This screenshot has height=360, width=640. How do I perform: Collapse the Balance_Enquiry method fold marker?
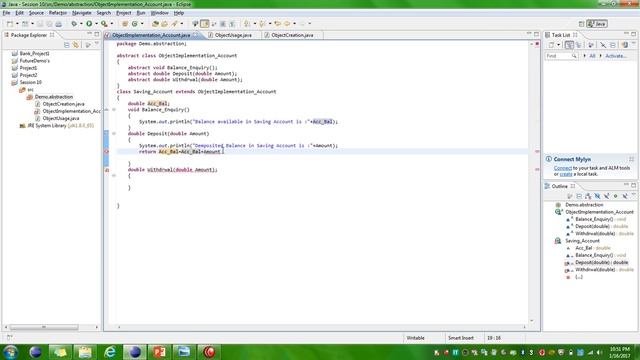pos(114,109)
